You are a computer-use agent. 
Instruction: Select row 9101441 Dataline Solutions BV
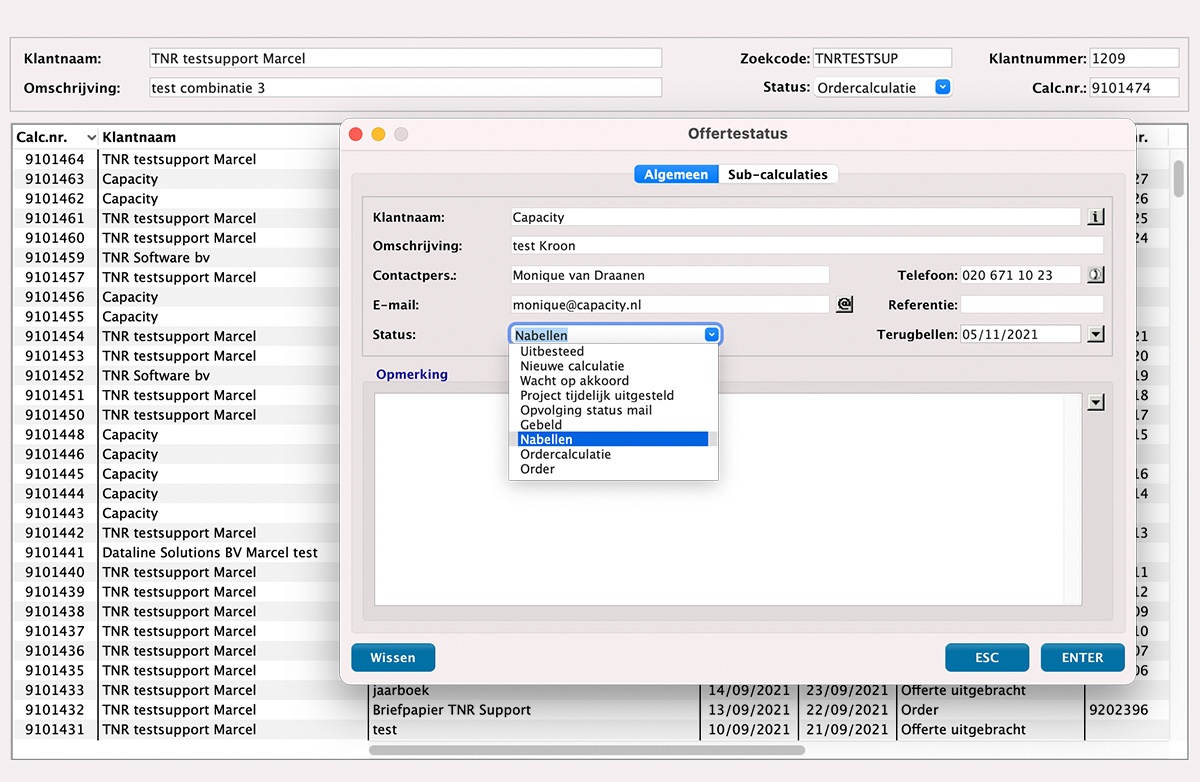(x=210, y=553)
